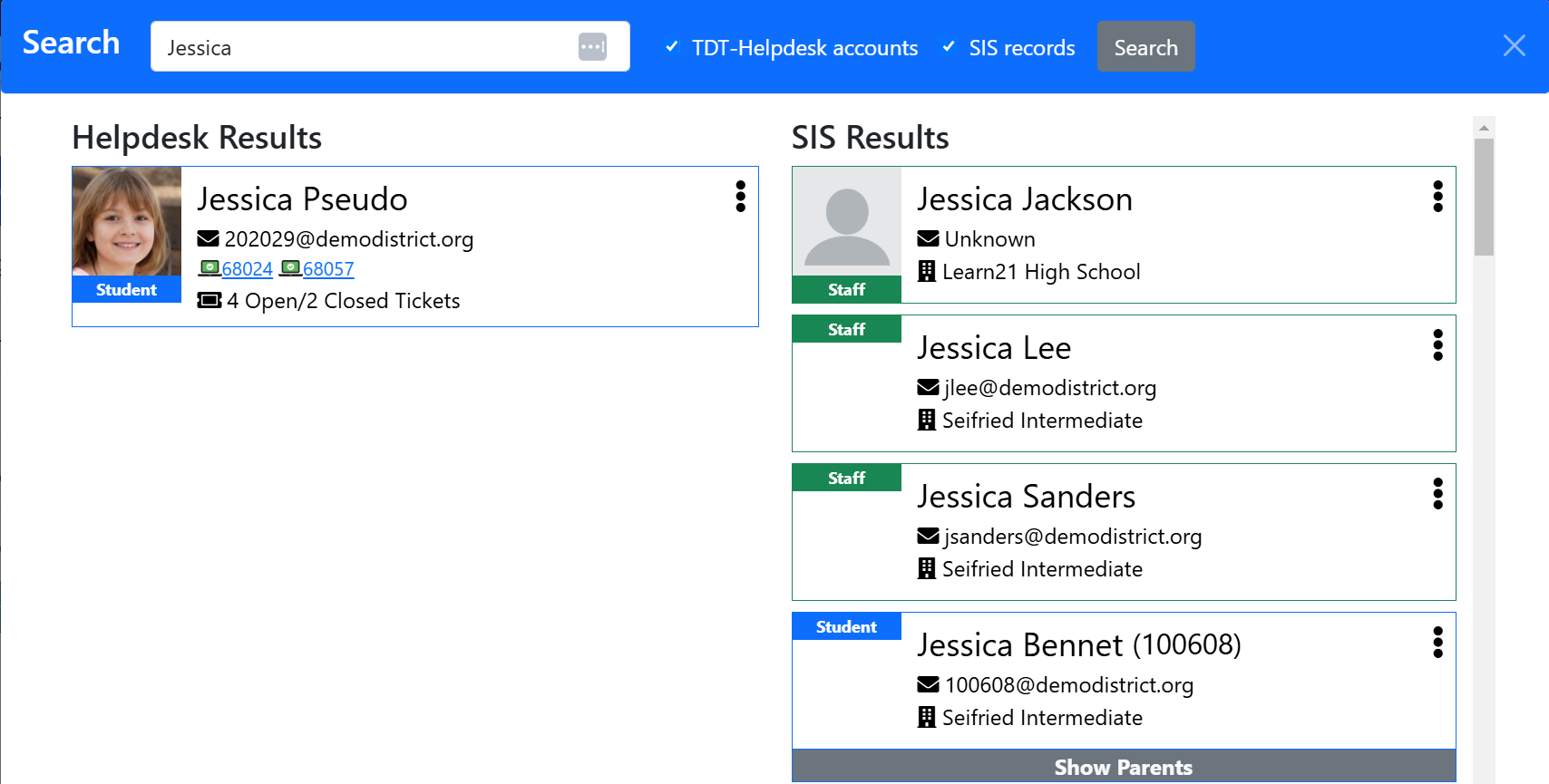Close the search panel with X
The height and width of the screenshot is (784, 1549).
pyautogui.click(x=1514, y=45)
